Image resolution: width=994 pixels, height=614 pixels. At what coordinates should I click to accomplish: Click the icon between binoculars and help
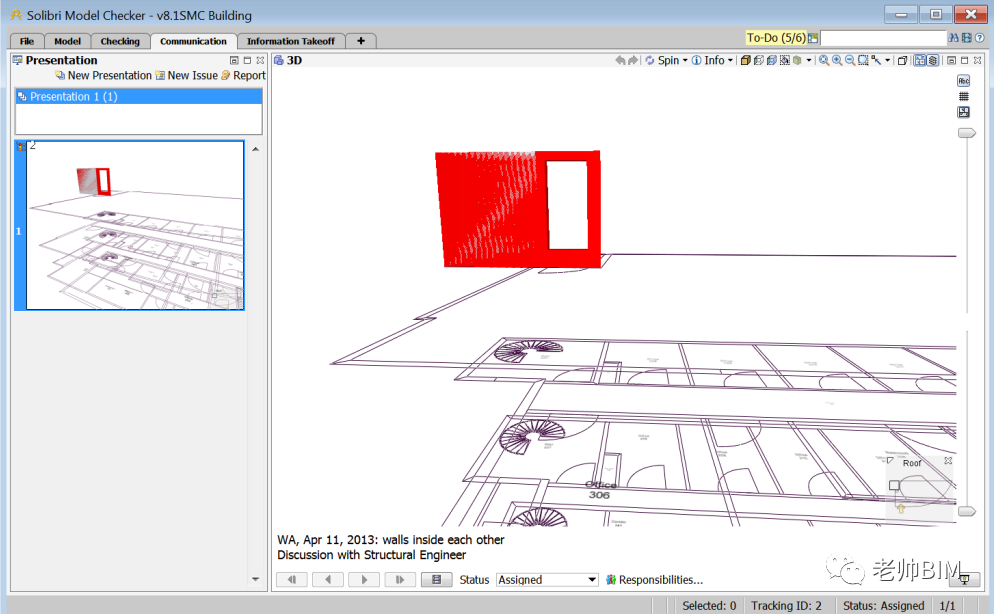coord(967,38)
